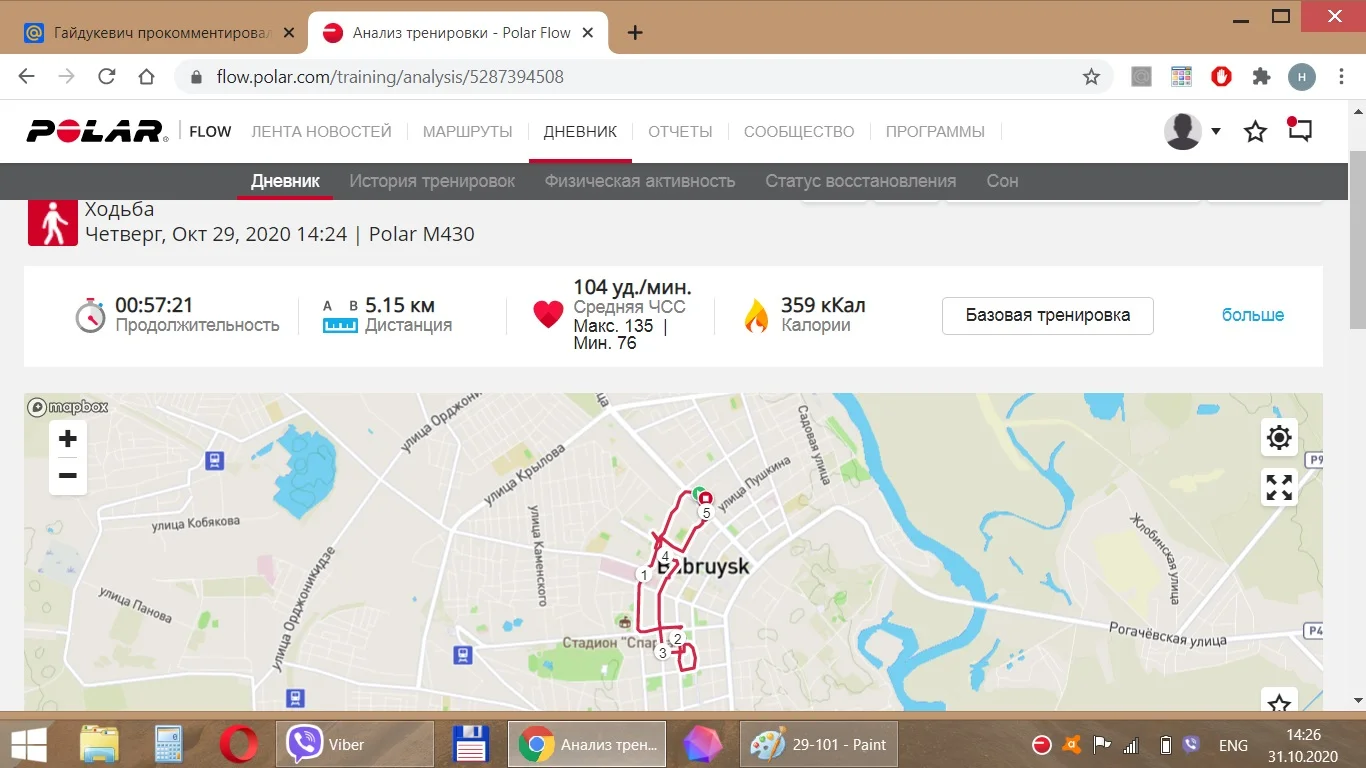Switch to the История тренировок tab
Viewport: 1366px width, 768px height.
(432, 181)
